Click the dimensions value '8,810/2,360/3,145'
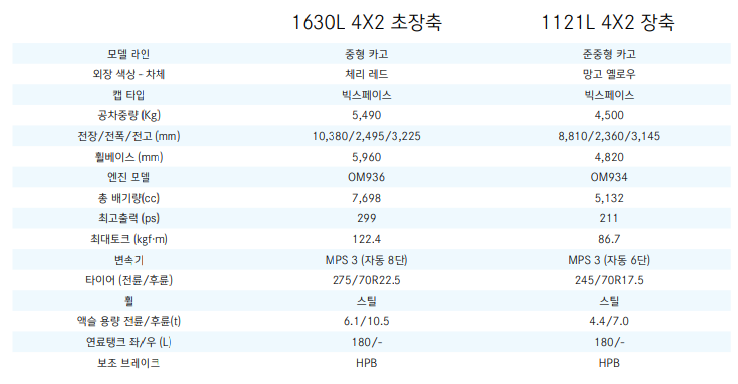 point(609,136)
